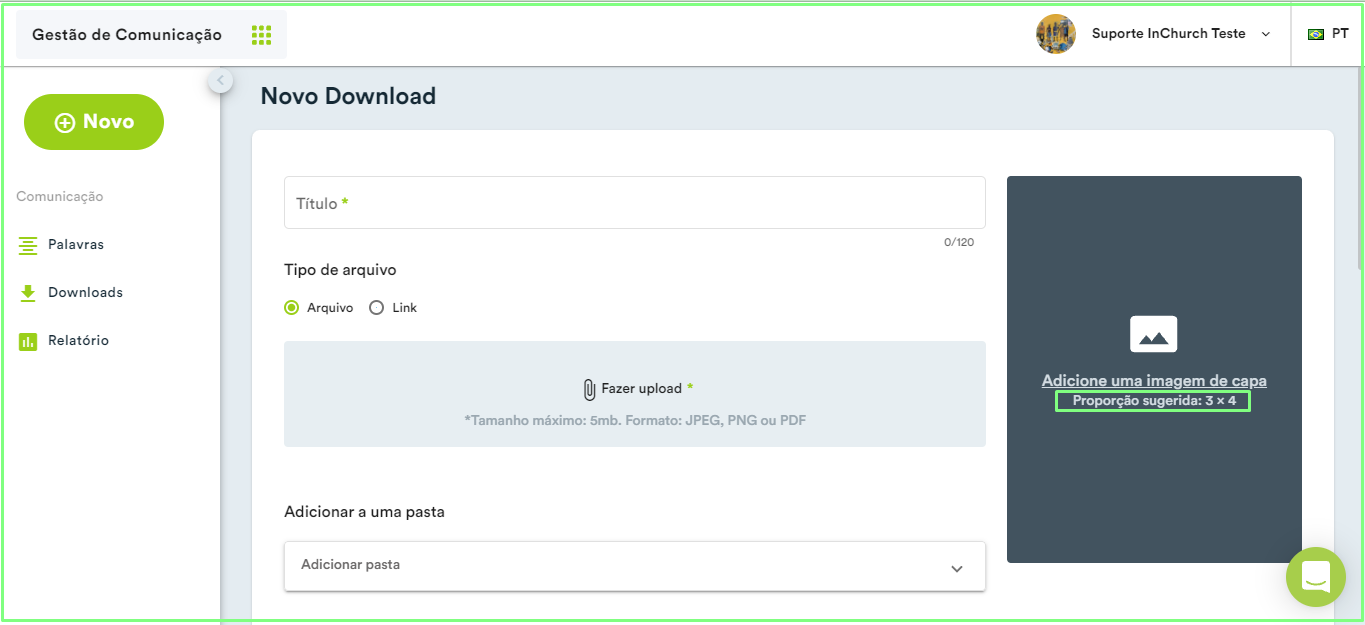Expand the Adicionar pasta dropdown
The width and height of the screenshot is (1365, 625).
(x=635, y=566)
